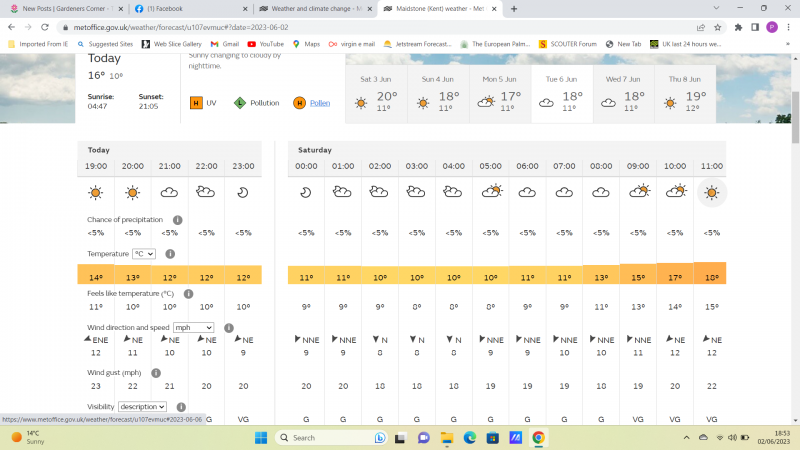Image resolution: width=800 pixels, height=450 pixels.
Task: Click the 14° temperature bar for 19:00
Action: [96, 274]
